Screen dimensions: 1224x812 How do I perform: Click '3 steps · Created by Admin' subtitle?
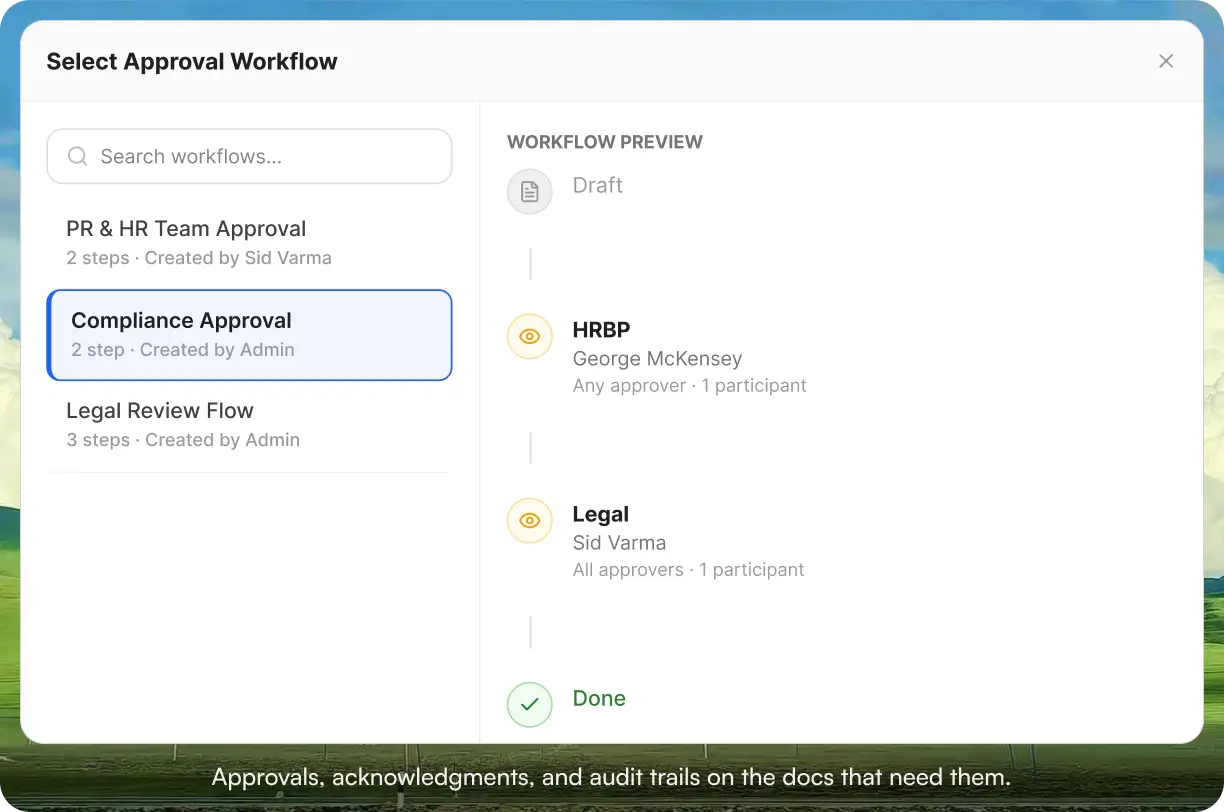point(183,440)
